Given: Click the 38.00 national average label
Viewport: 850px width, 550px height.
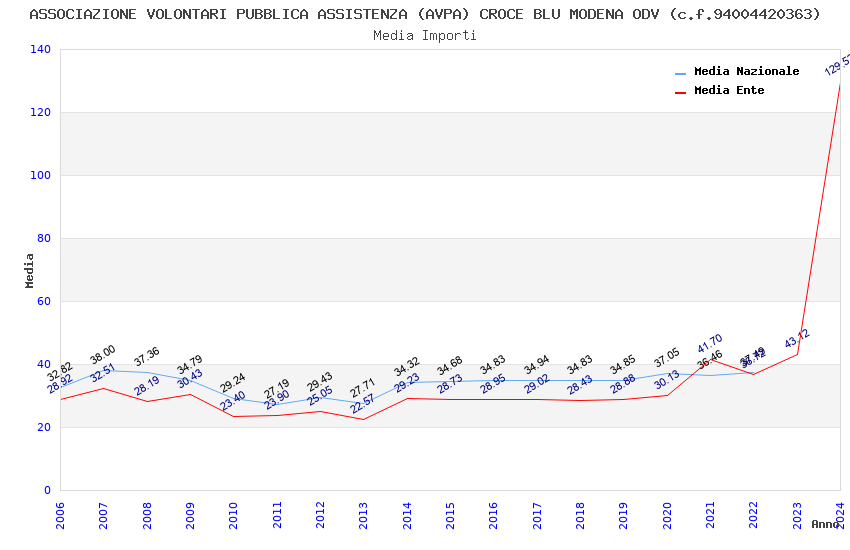Looking at the screenshot, I should tap(103, 355).
